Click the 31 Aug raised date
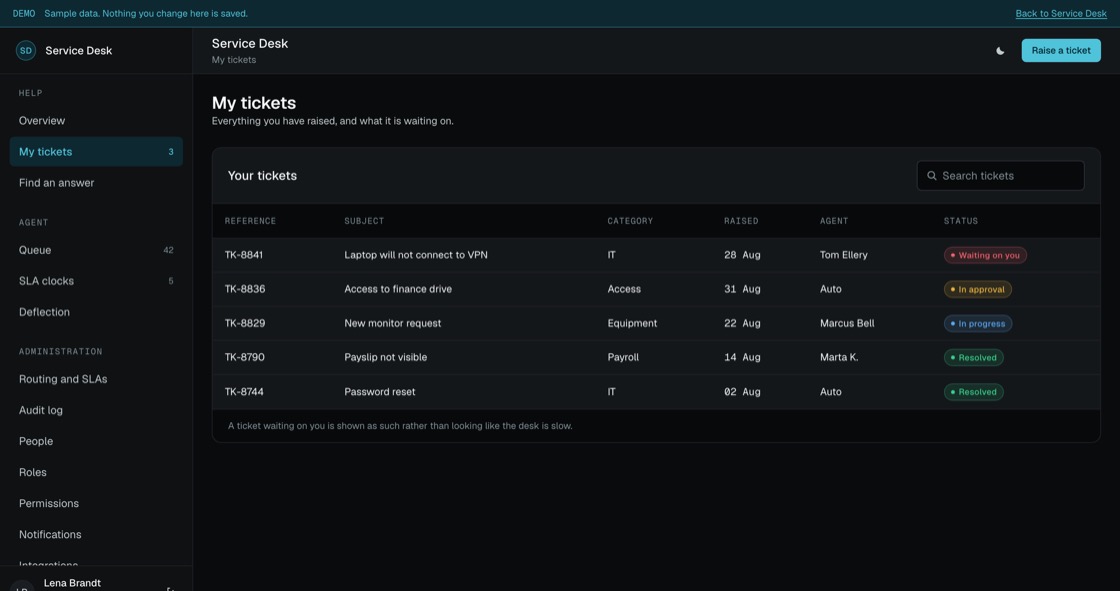 741,289
